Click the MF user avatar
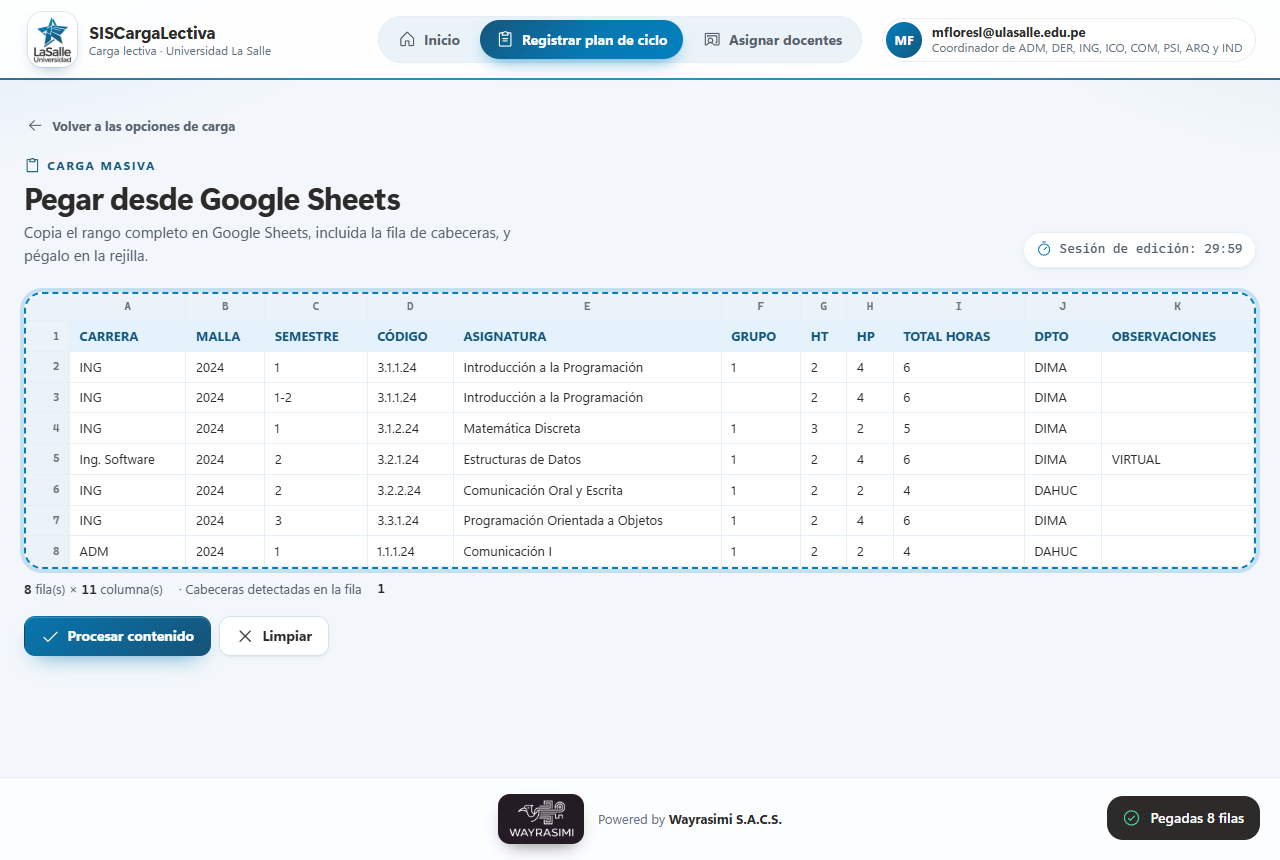Image resolution: width=1280 pixels, height=860 pixels. point(904,40)
